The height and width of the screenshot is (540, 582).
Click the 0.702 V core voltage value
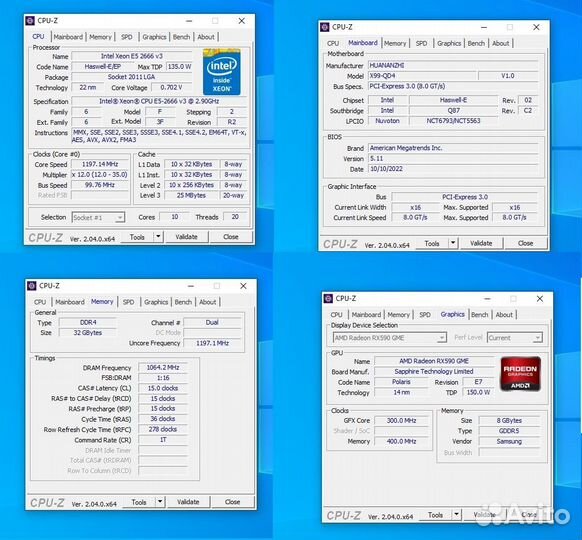171,87
